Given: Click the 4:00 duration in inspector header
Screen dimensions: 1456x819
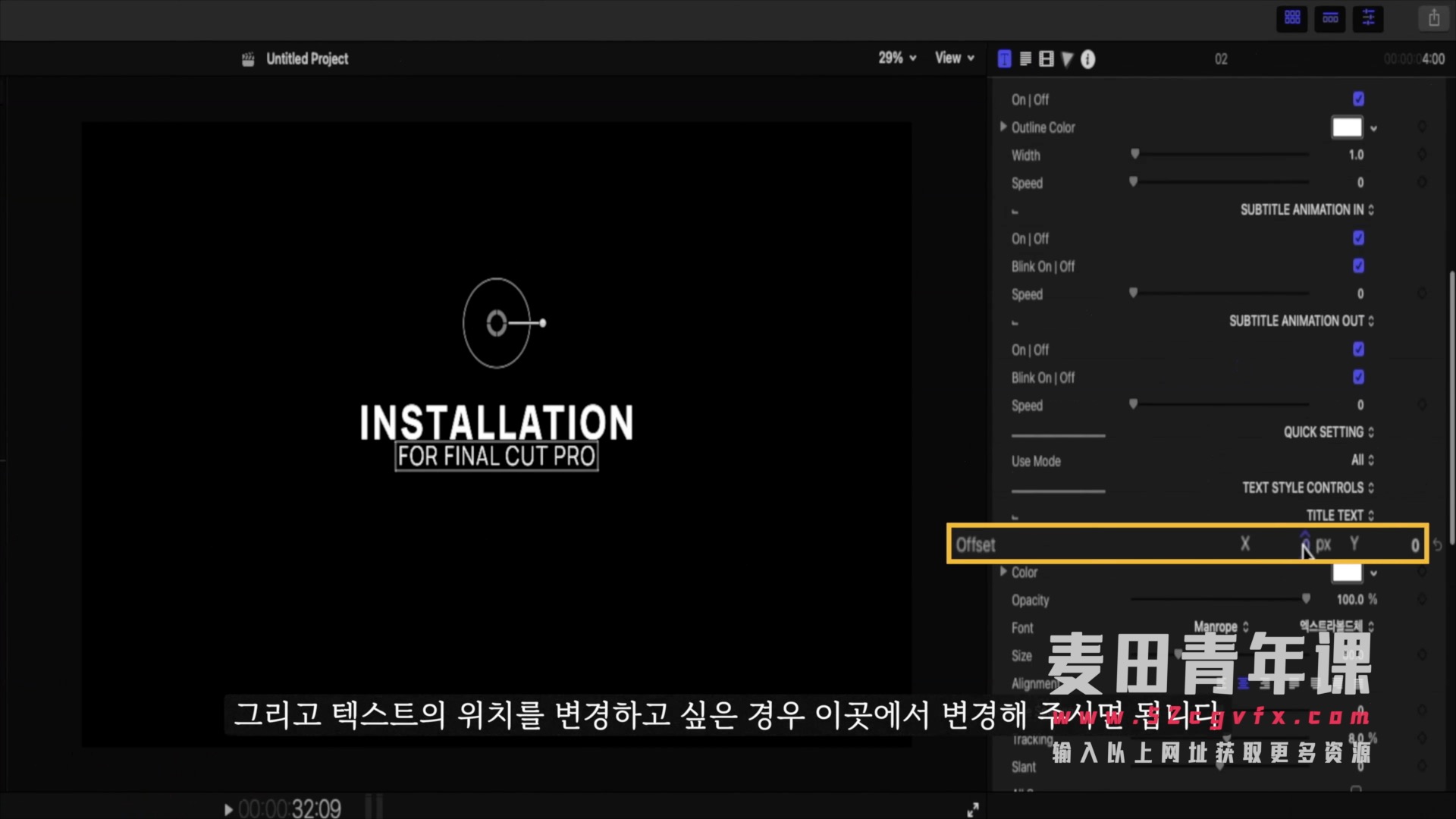Looking at the screenshot, I should (1432, 59).
